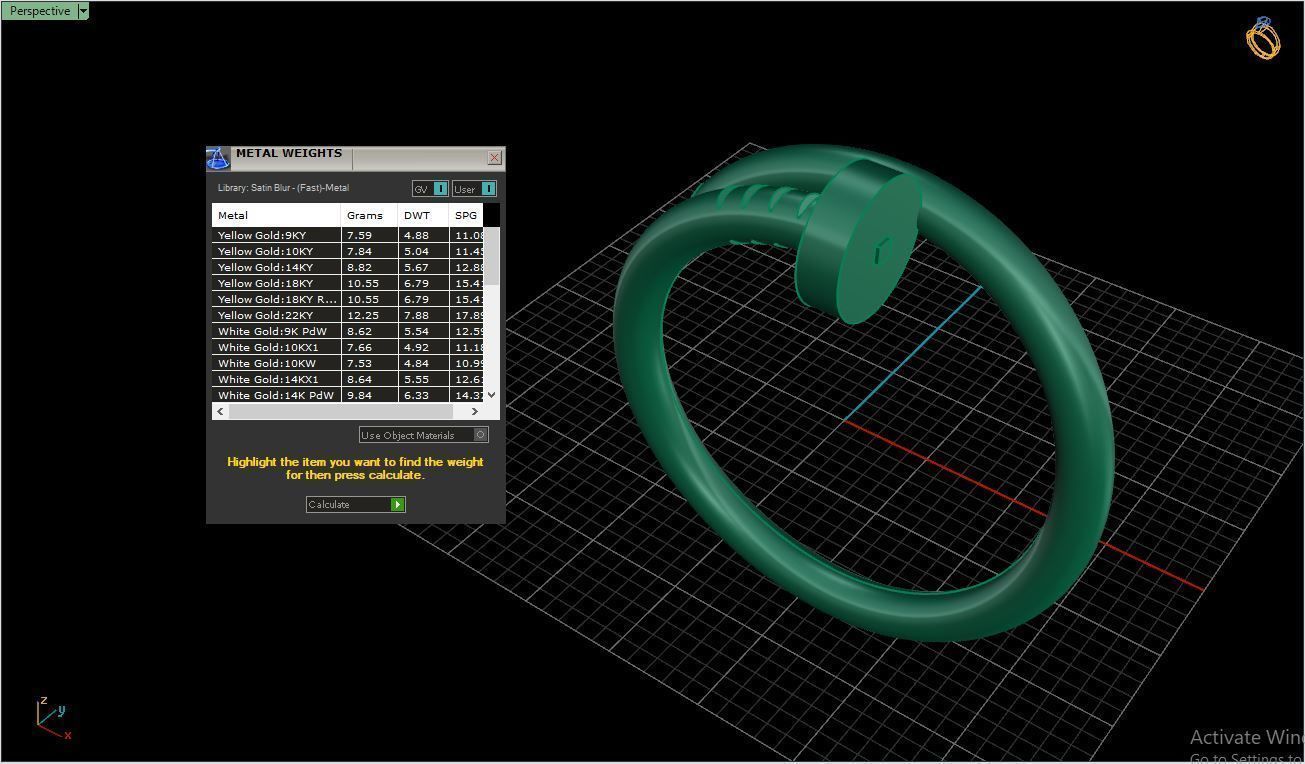Select the Perspective viewport tab
Screen dimensions: 1305x764
point(40,11)
